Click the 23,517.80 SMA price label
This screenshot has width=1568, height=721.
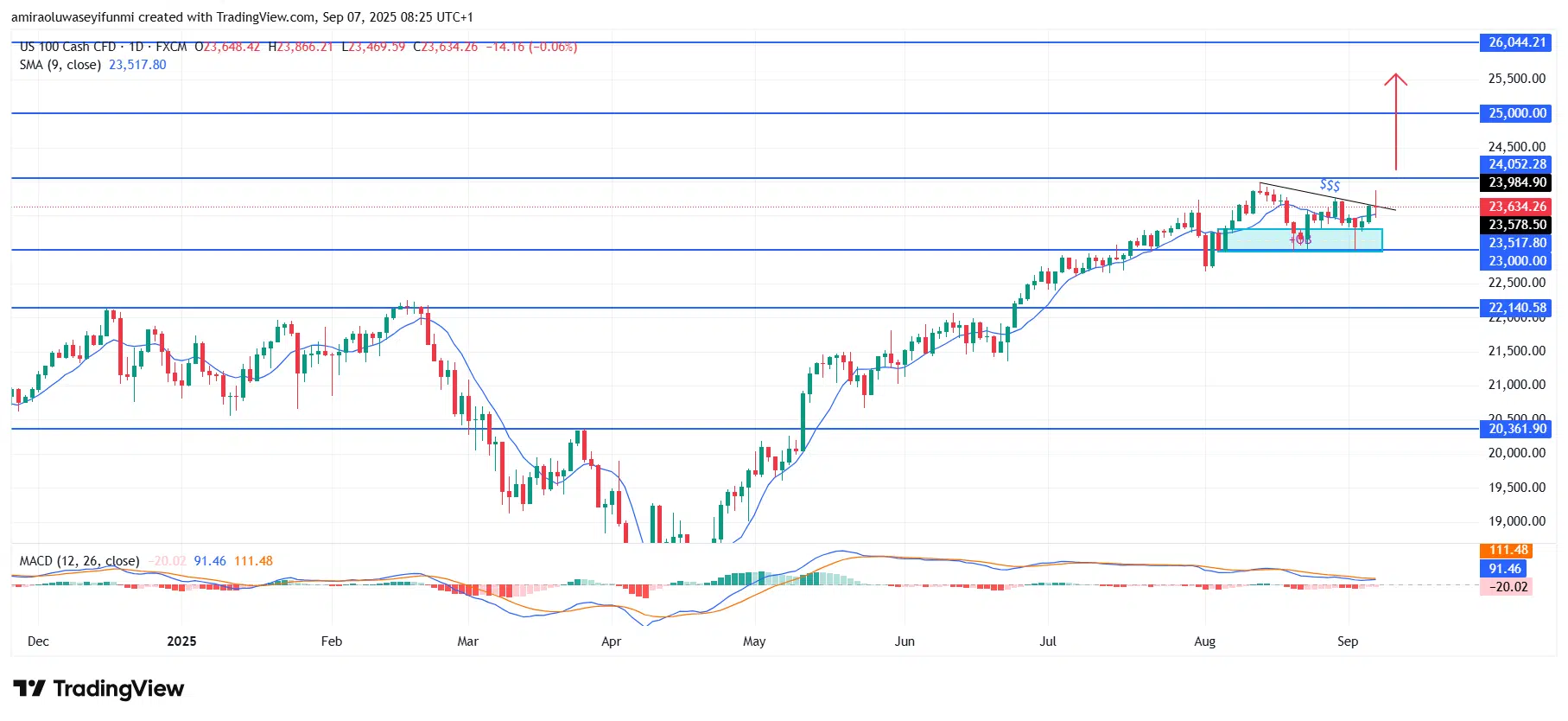1516,243
